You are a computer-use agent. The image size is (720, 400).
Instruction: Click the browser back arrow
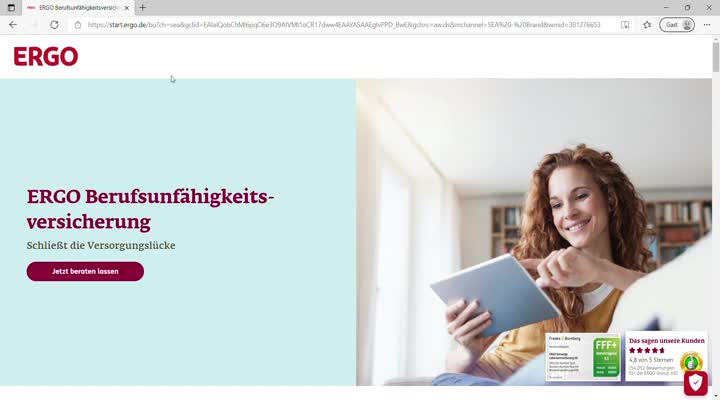[13, 25]
